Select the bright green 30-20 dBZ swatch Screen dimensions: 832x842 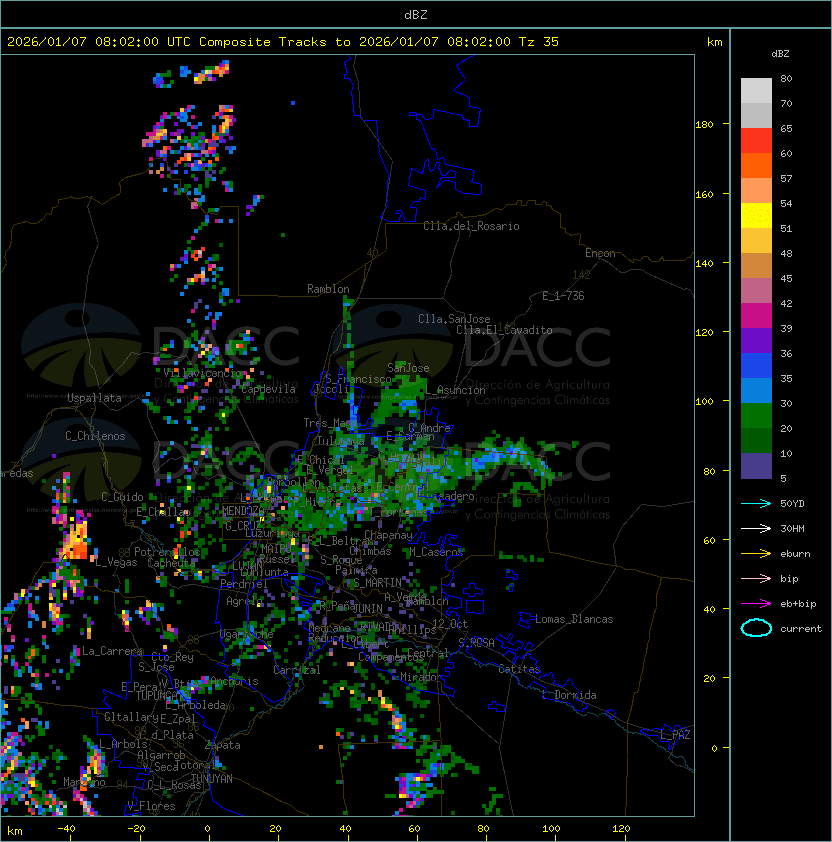[756, 416]
